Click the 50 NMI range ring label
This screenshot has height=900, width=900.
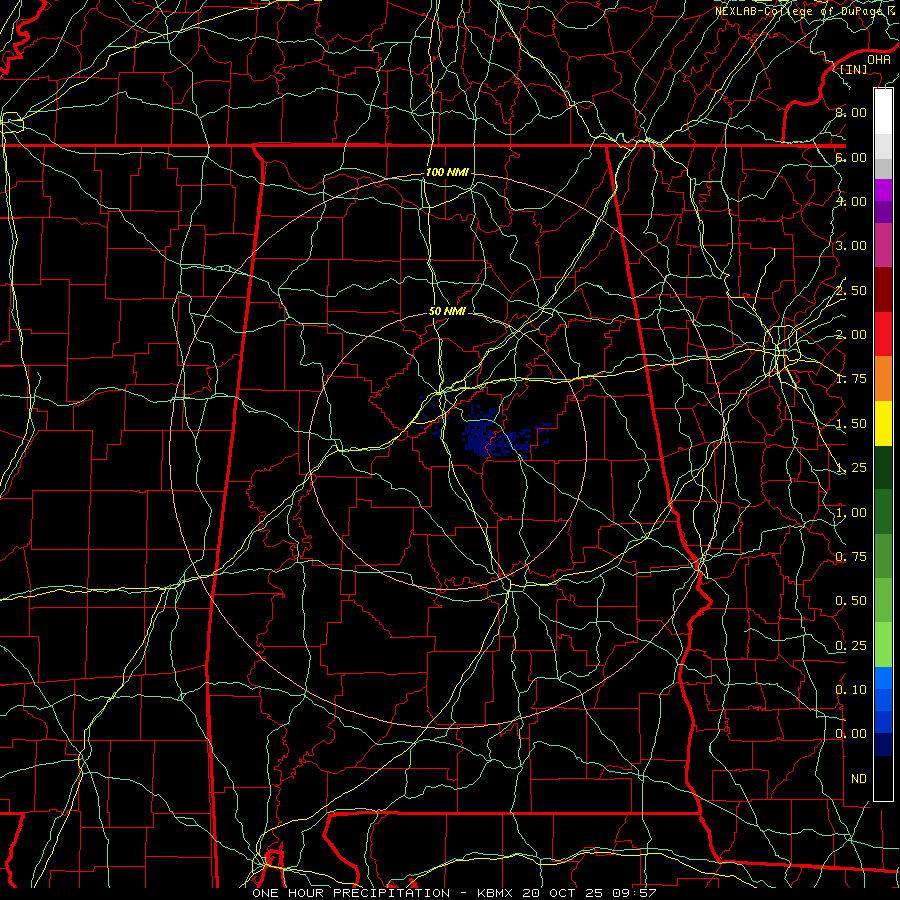click(x=447, y=312)
